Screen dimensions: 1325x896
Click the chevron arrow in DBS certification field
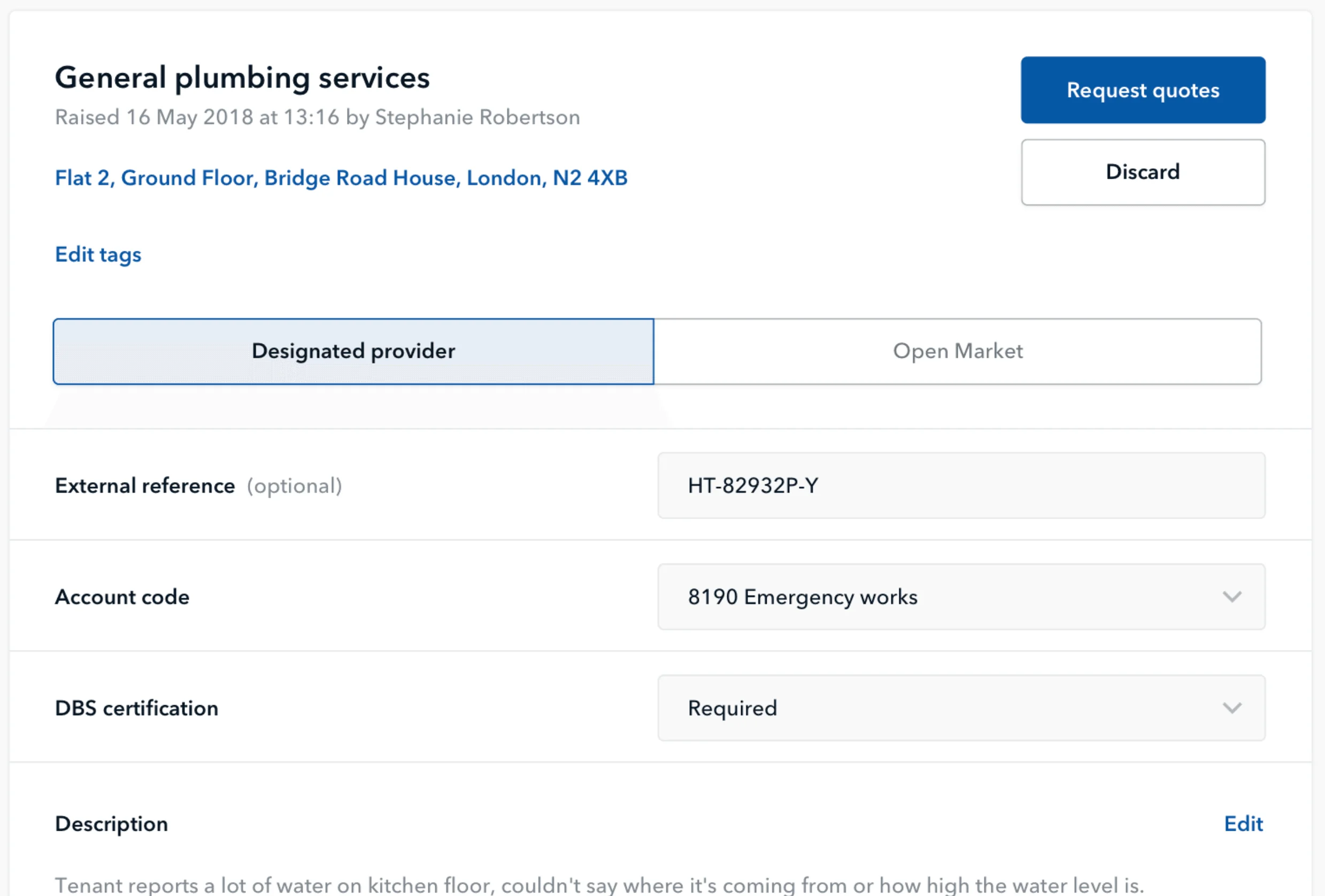coord(1232,708)
